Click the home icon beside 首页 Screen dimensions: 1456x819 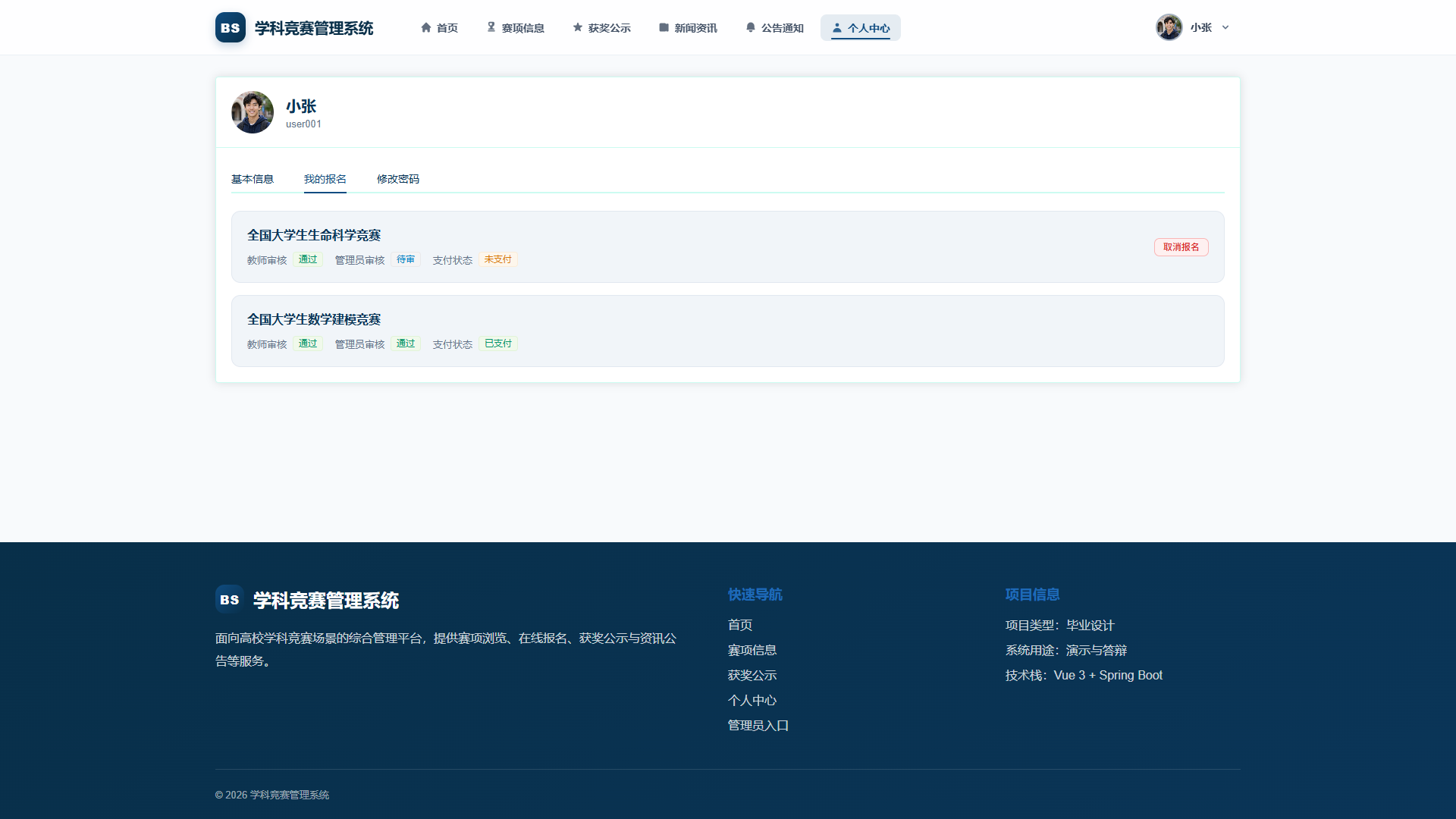tap(426, 27)
